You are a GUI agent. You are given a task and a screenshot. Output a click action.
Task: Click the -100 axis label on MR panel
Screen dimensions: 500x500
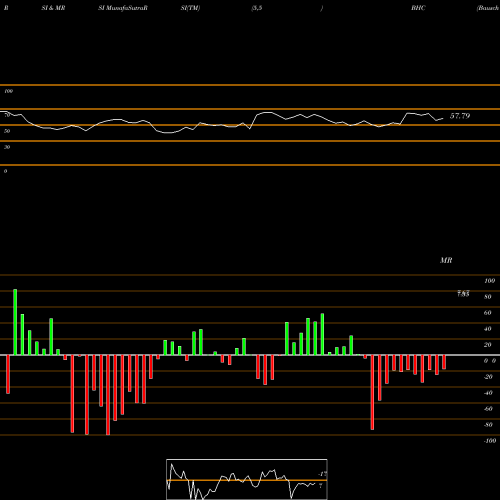(x=490, y=441)
